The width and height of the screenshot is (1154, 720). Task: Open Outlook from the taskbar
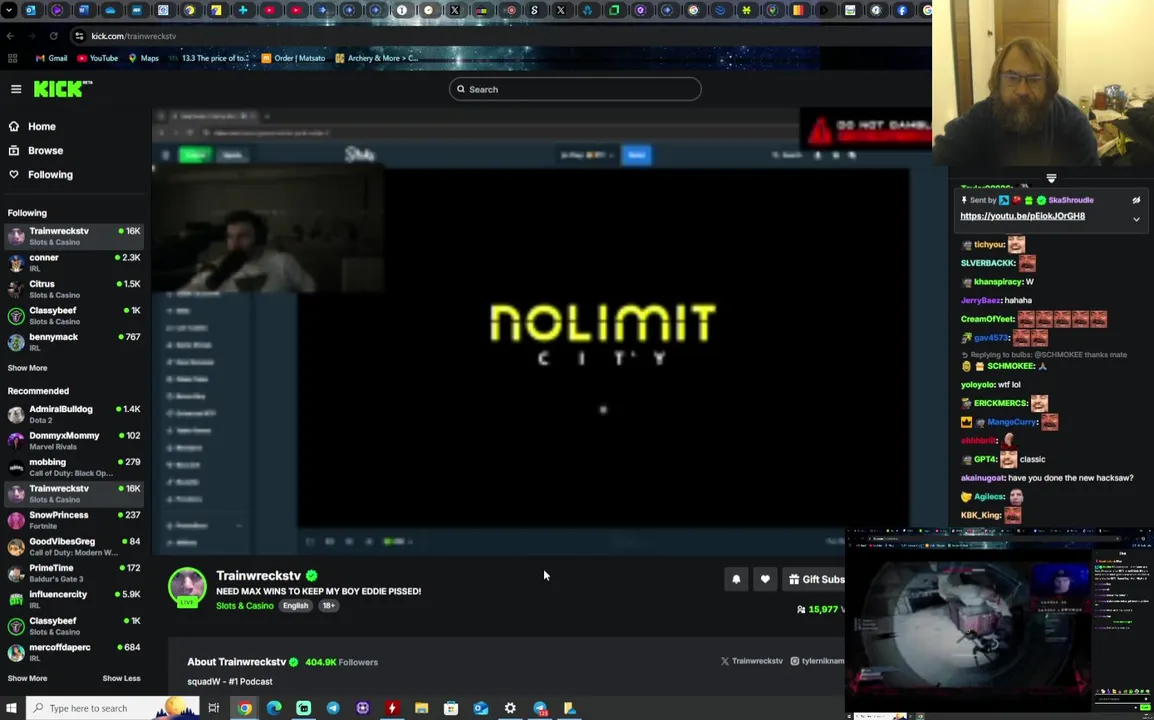(481, 708)
